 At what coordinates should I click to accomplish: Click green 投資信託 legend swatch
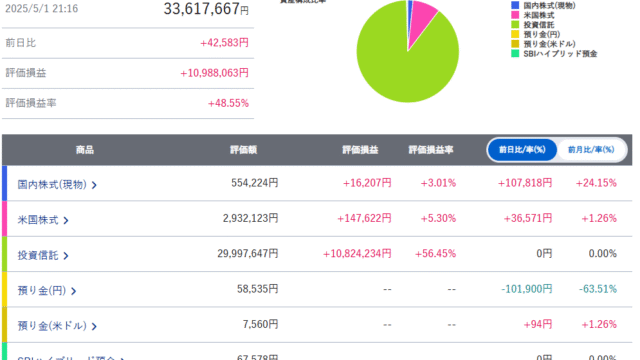(515, 24)
